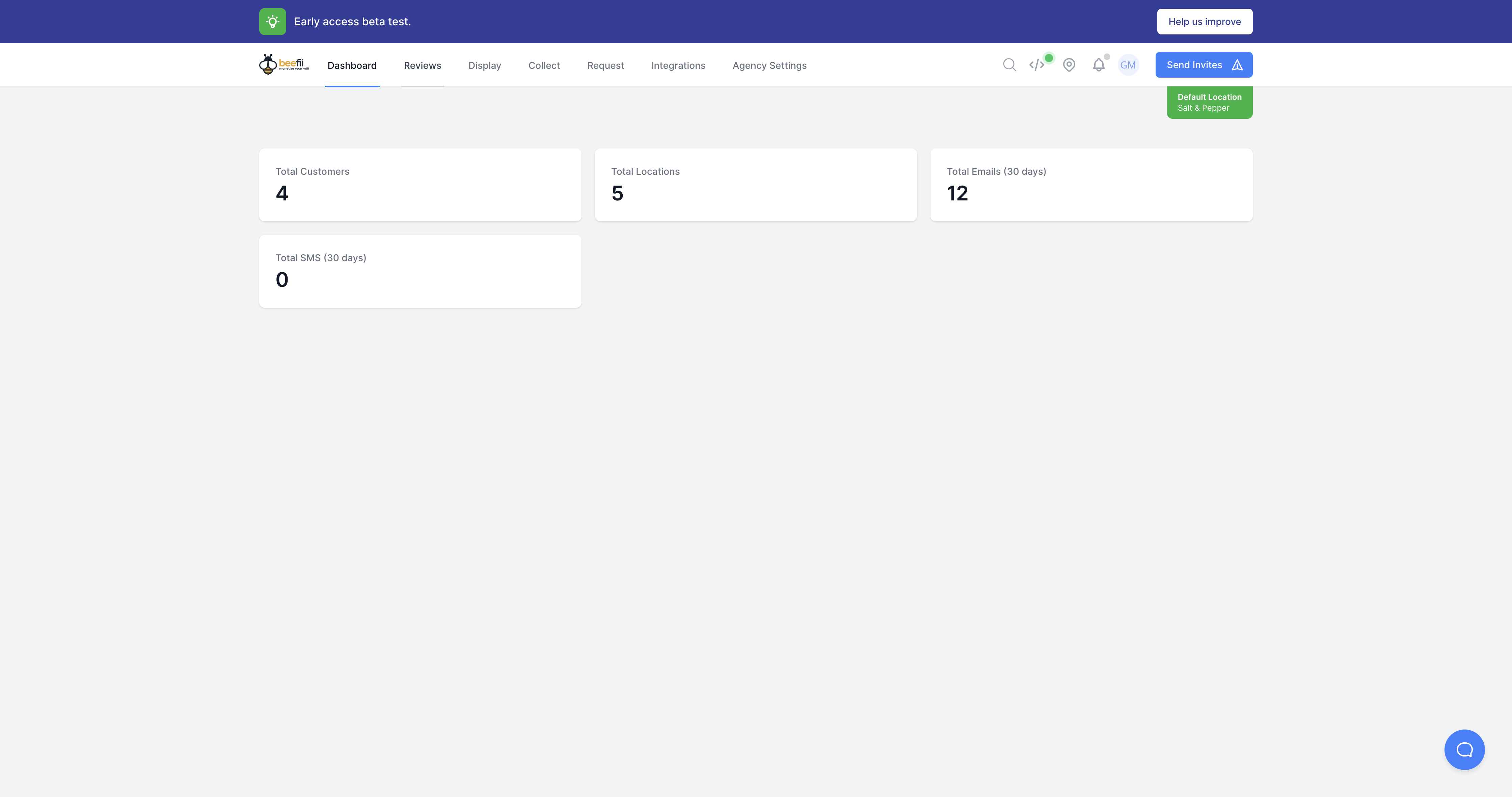This screenshot has width=1512, height=797.
Task: Click the search magnifier icon
Action: [x=1009, y=65]
